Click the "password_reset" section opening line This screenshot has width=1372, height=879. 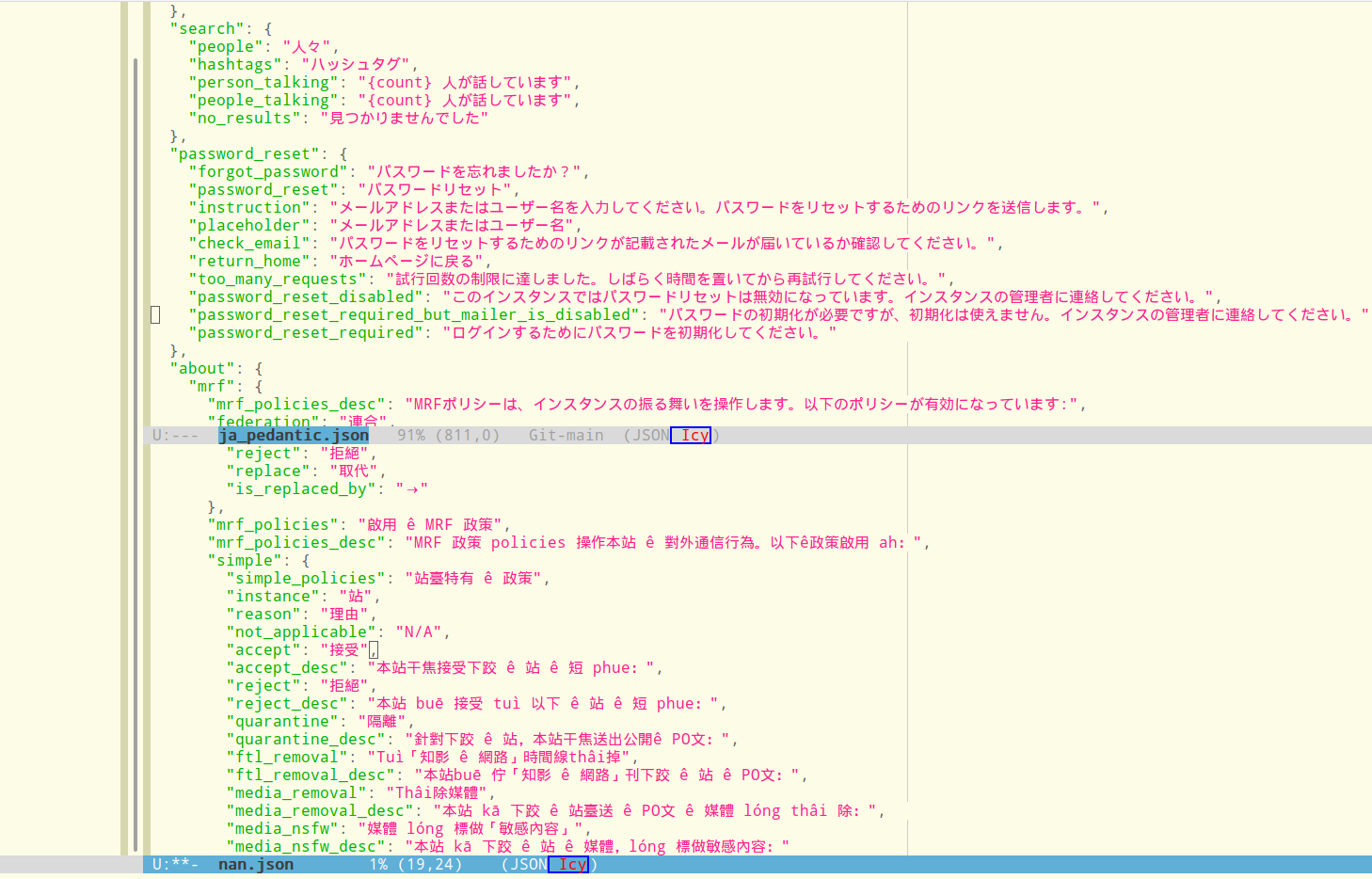(245, 153)
